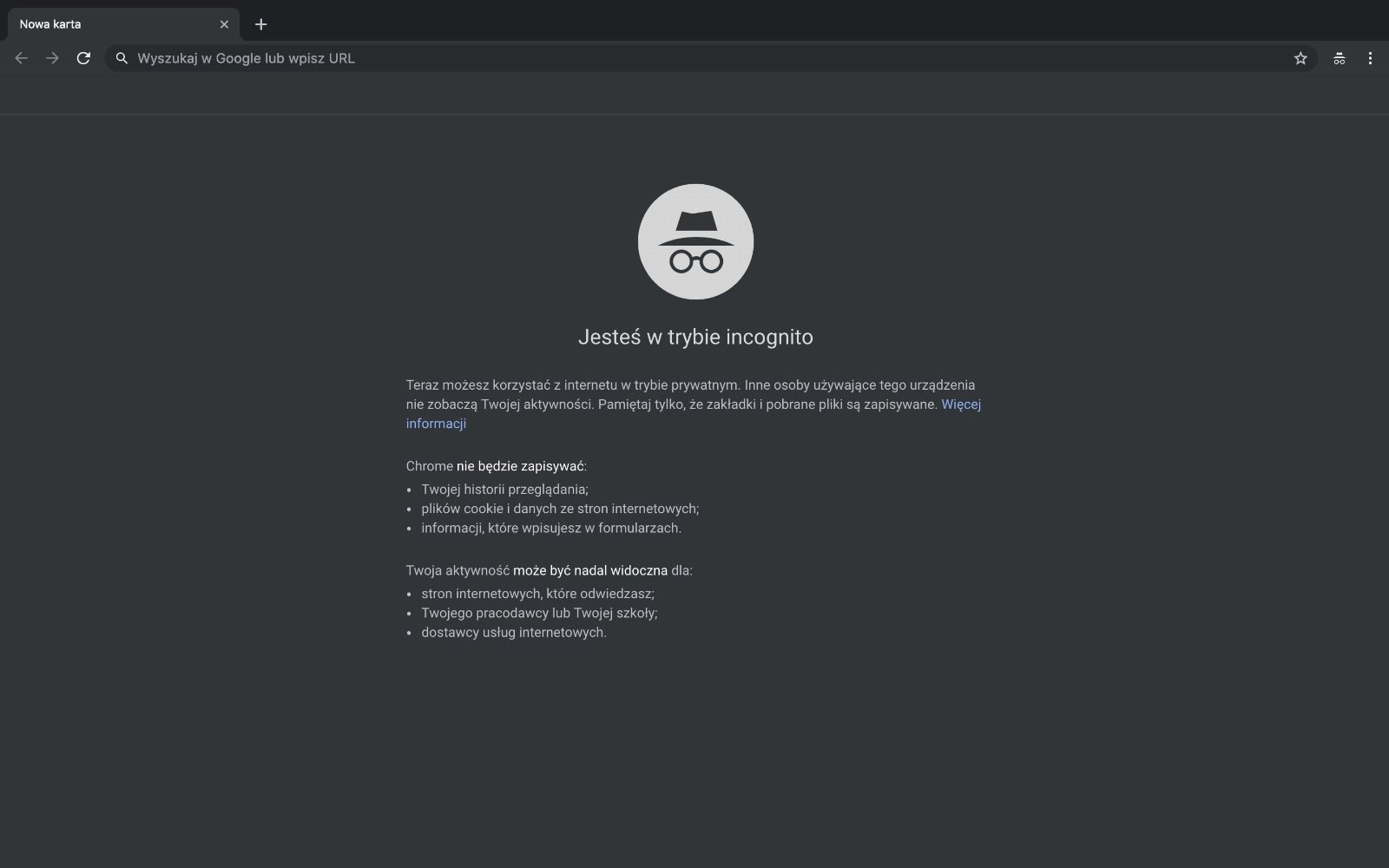
Task: Bookmark this page with the star icon
Action: [1300, 58]
